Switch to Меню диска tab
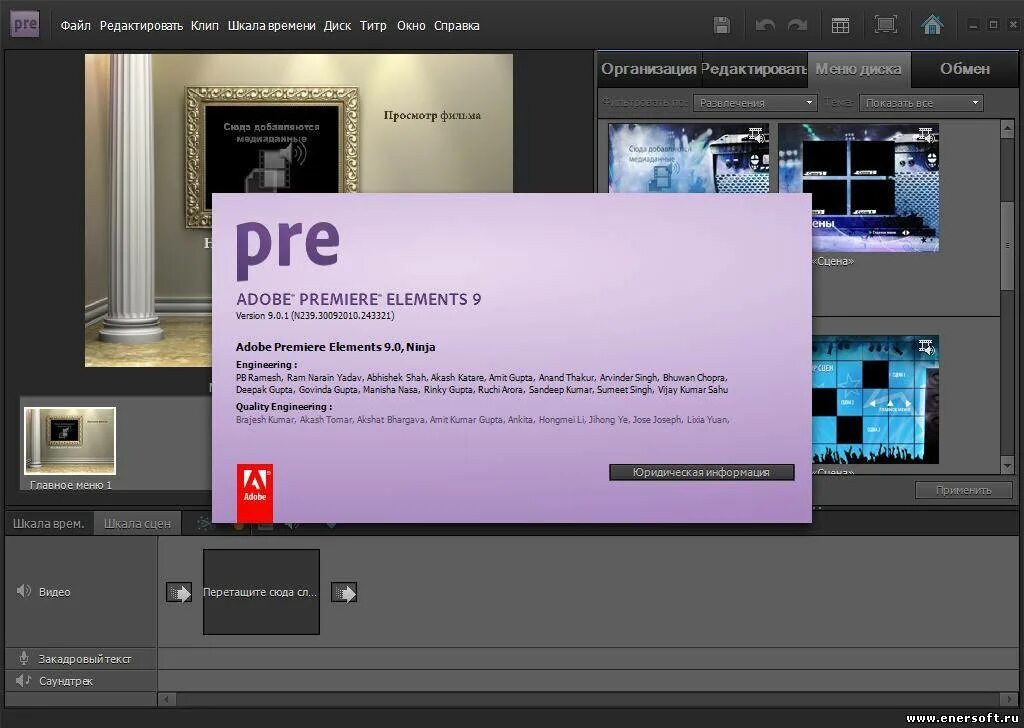Image resolution: width=1024 pixels, height=728 pixels. 859,69
